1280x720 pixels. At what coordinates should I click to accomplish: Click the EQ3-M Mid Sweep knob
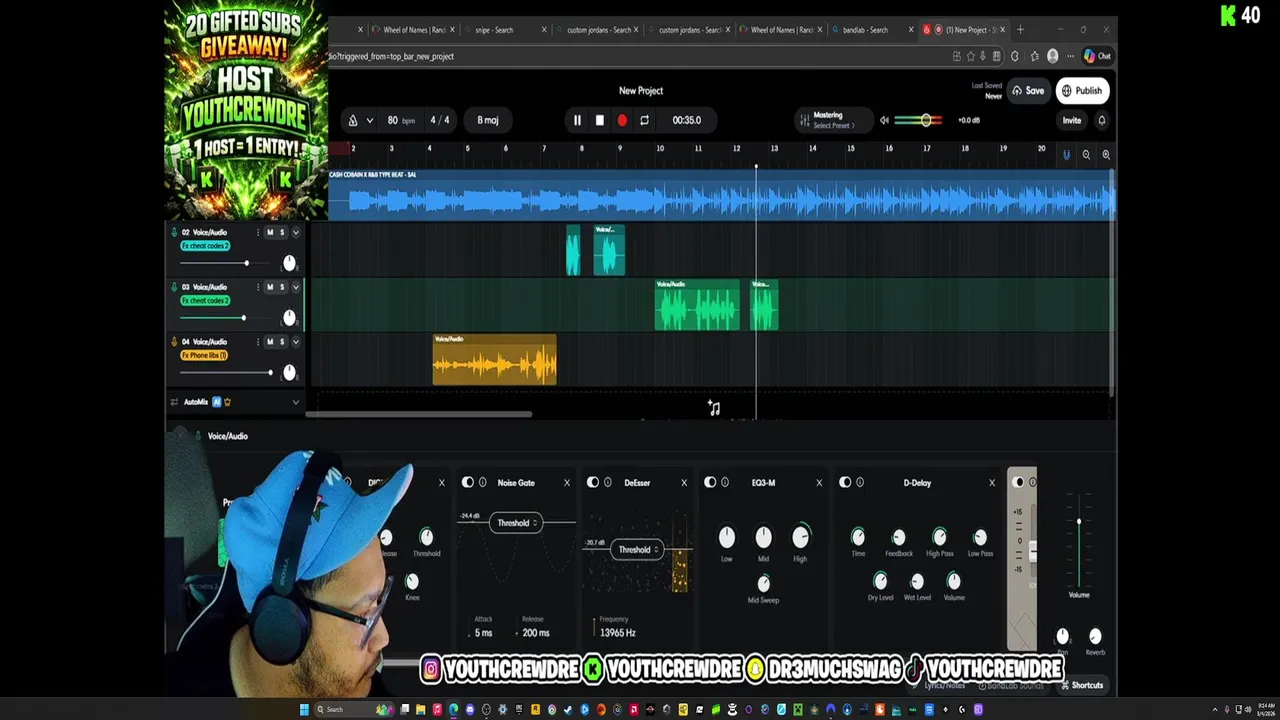pyautogui.click(x=764, y=583)
